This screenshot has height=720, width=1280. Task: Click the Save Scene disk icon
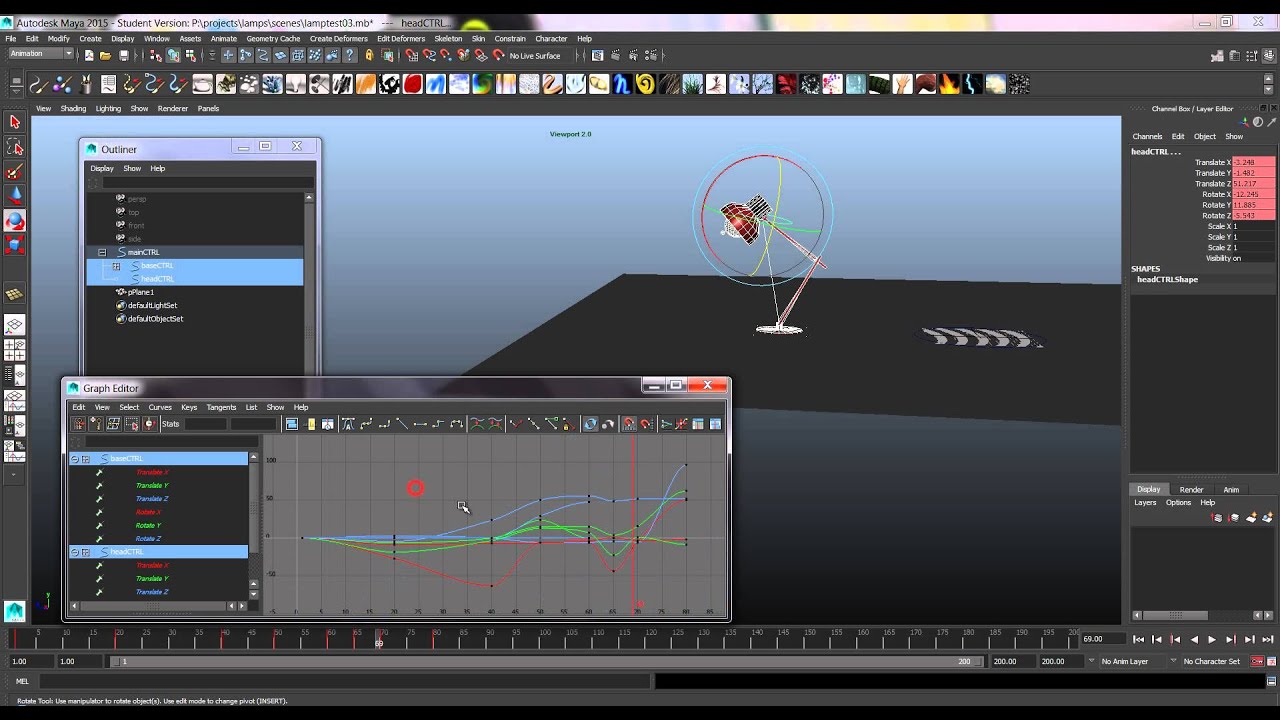pos(123,56)
